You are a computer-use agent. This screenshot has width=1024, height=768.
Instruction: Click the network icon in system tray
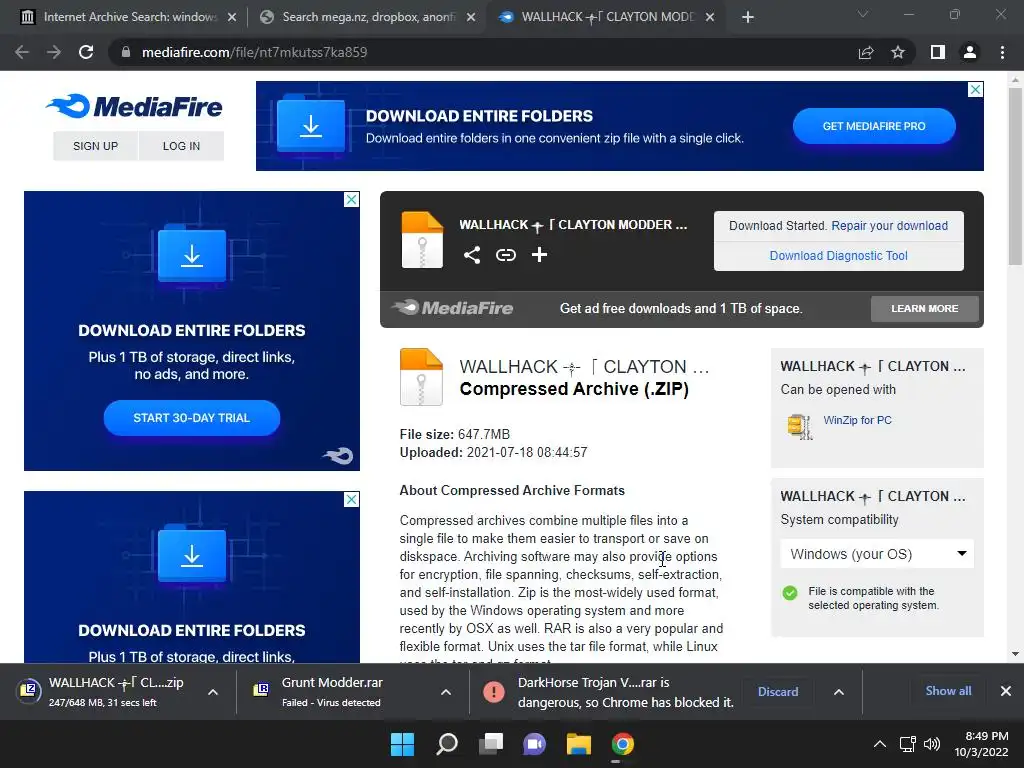pos(907,744)
